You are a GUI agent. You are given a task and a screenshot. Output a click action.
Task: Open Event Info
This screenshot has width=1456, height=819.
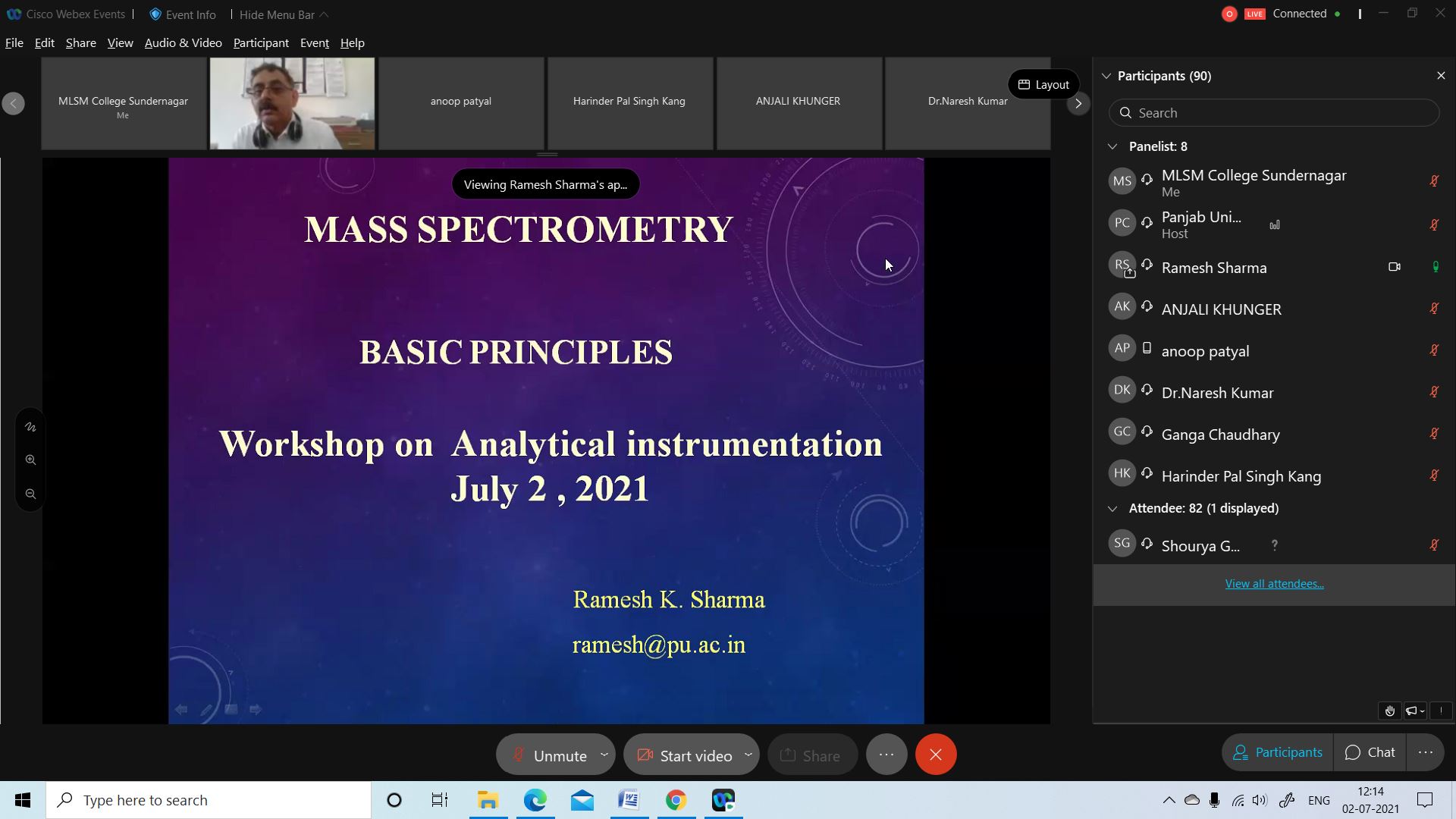click(x=183, y=14)
